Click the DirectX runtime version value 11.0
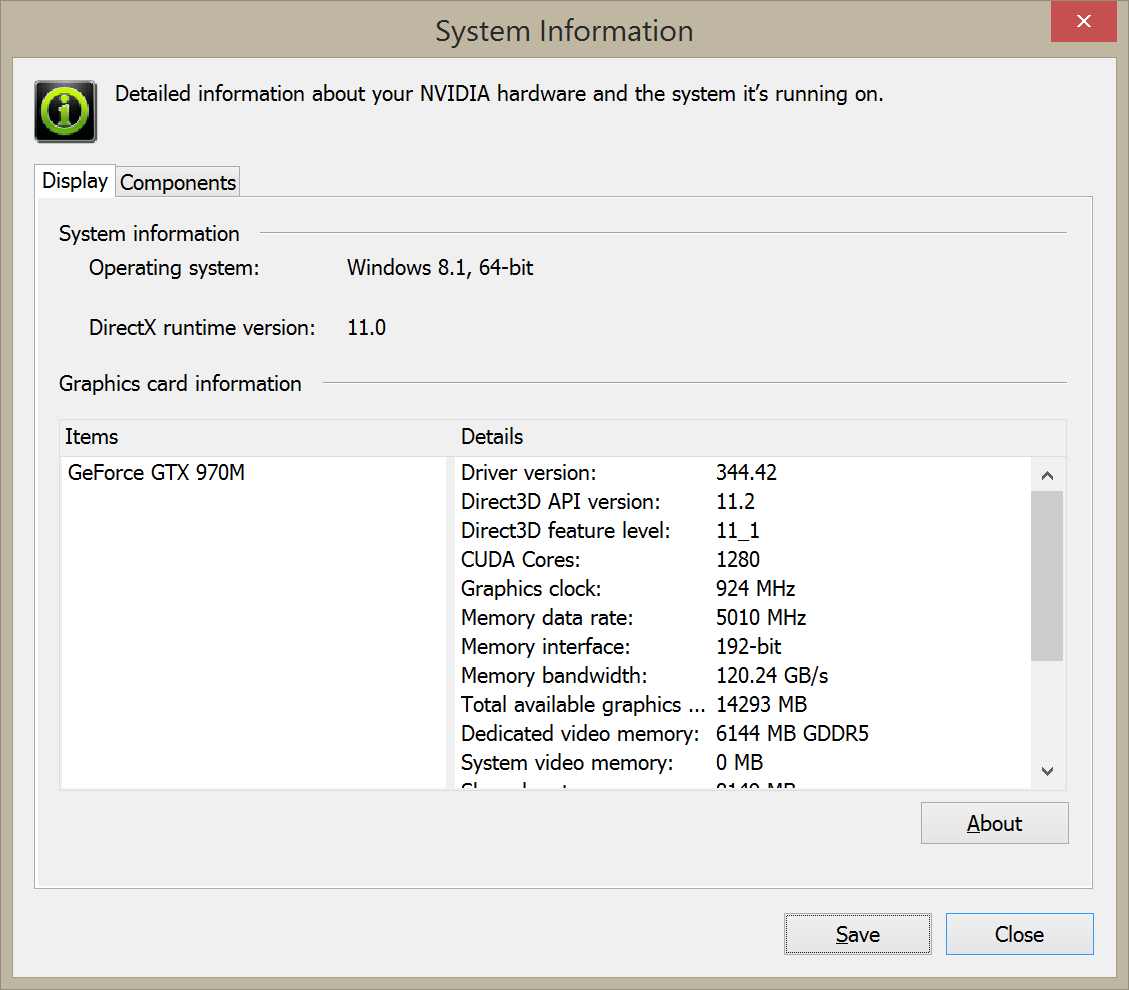This screenshot has width=1129, height=990. pos(366,328)
